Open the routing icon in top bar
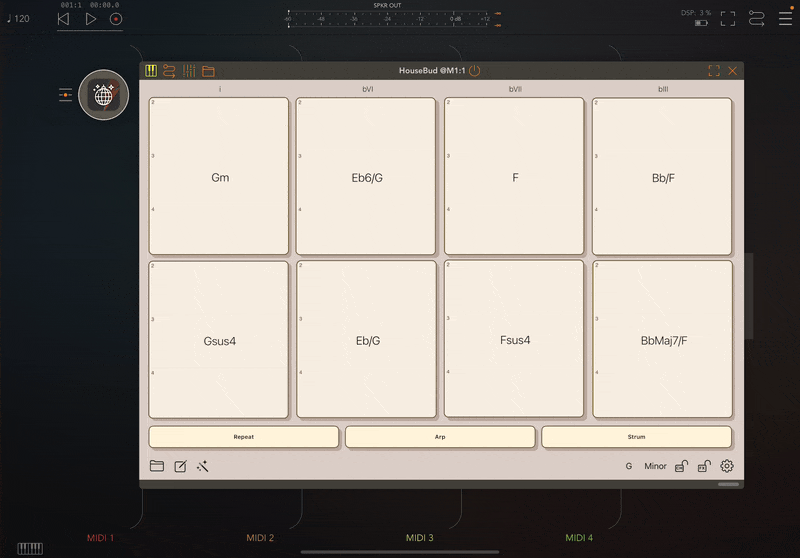 click(756, 19)
